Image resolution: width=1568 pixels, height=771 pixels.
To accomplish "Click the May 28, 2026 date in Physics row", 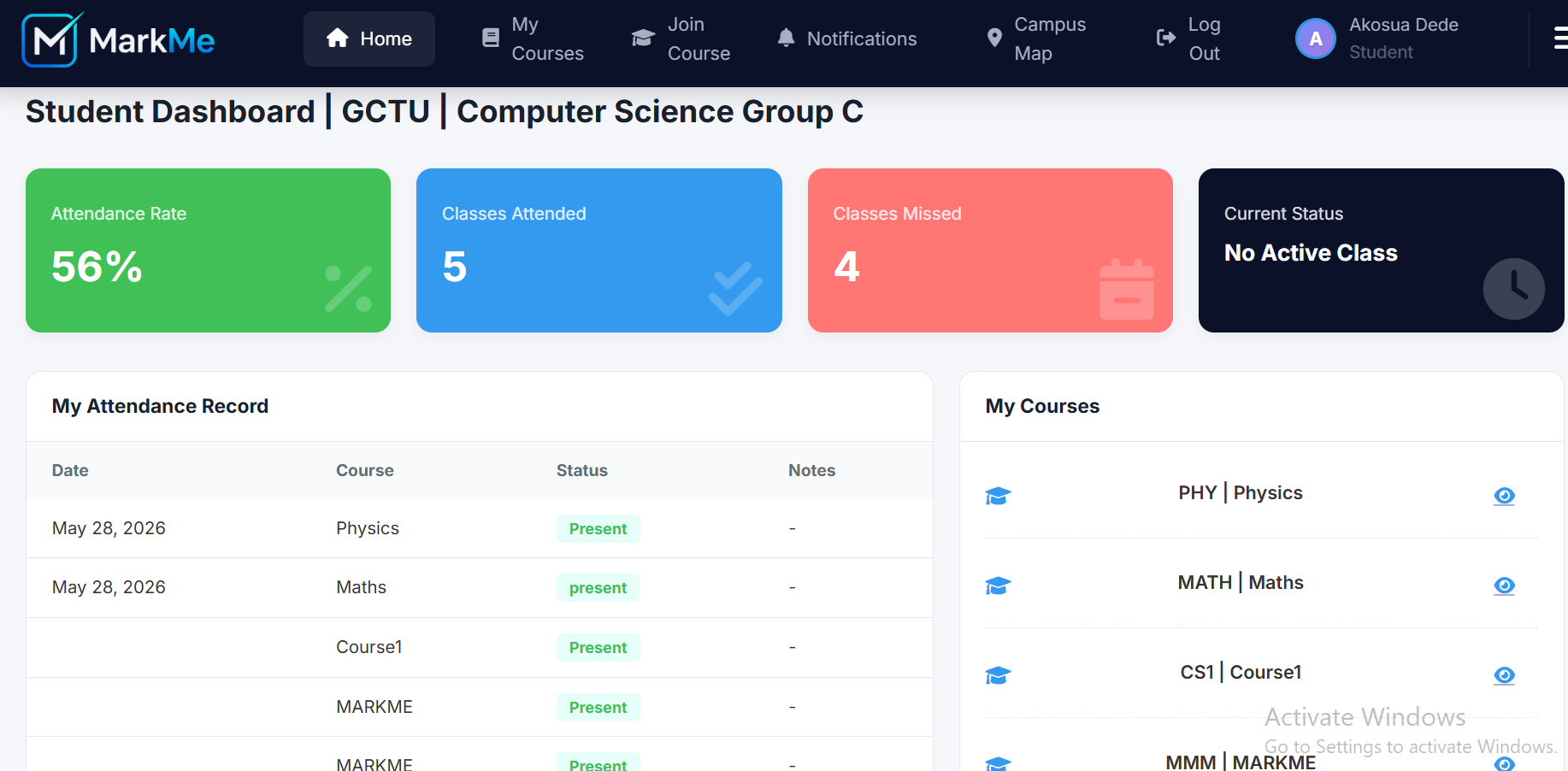I will [x=109, y=528].
